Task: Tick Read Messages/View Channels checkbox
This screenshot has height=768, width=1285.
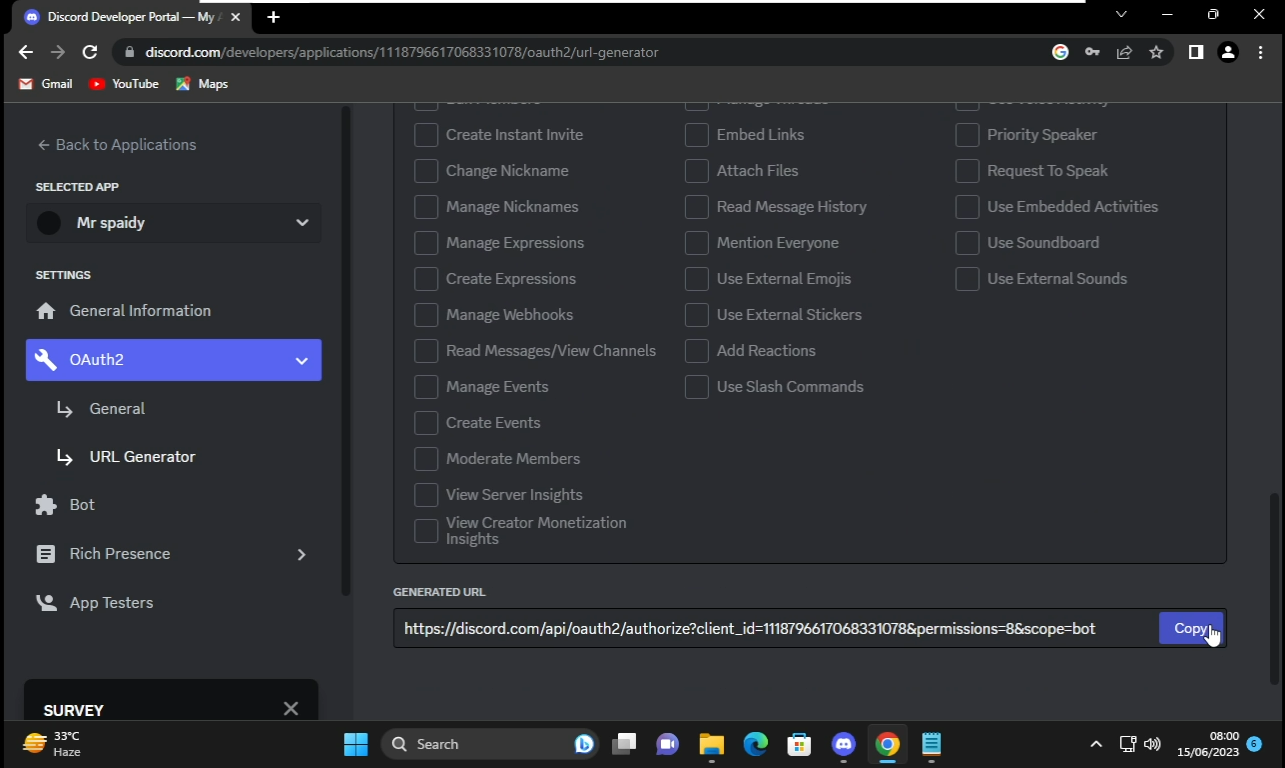Action: [x=426, y=351]
